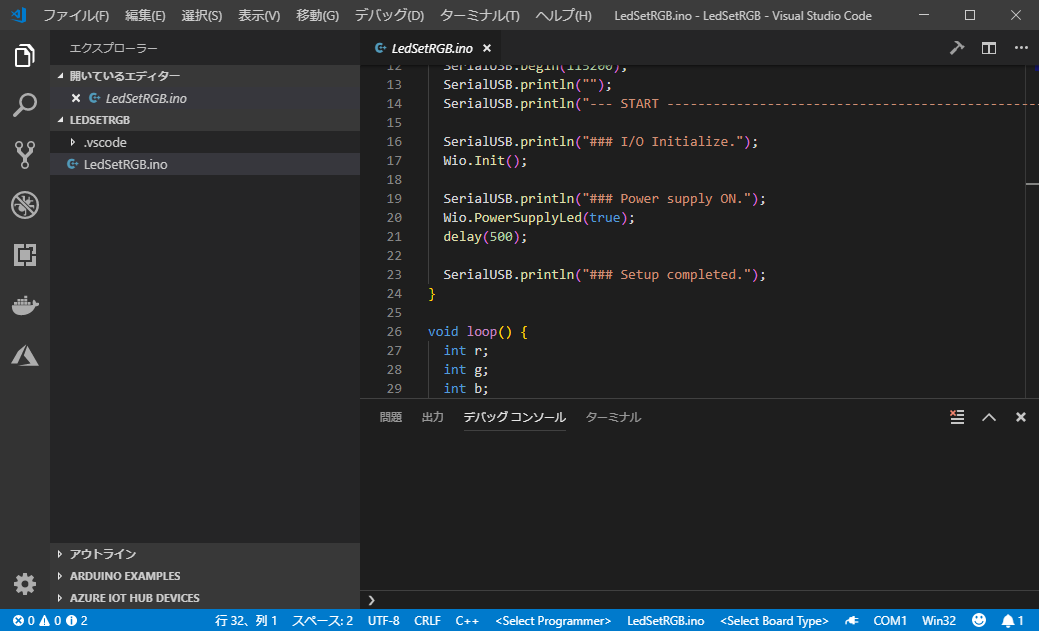Click the errors count in status bar
The height and width of the screenshot is (631, 1039).
[x=24, y=620]
